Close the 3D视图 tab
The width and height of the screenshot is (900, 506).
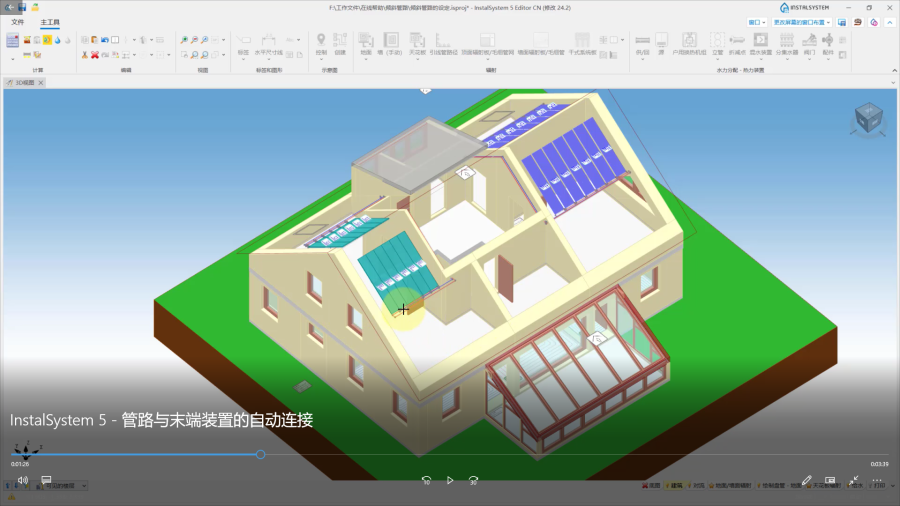click(41, 83)
